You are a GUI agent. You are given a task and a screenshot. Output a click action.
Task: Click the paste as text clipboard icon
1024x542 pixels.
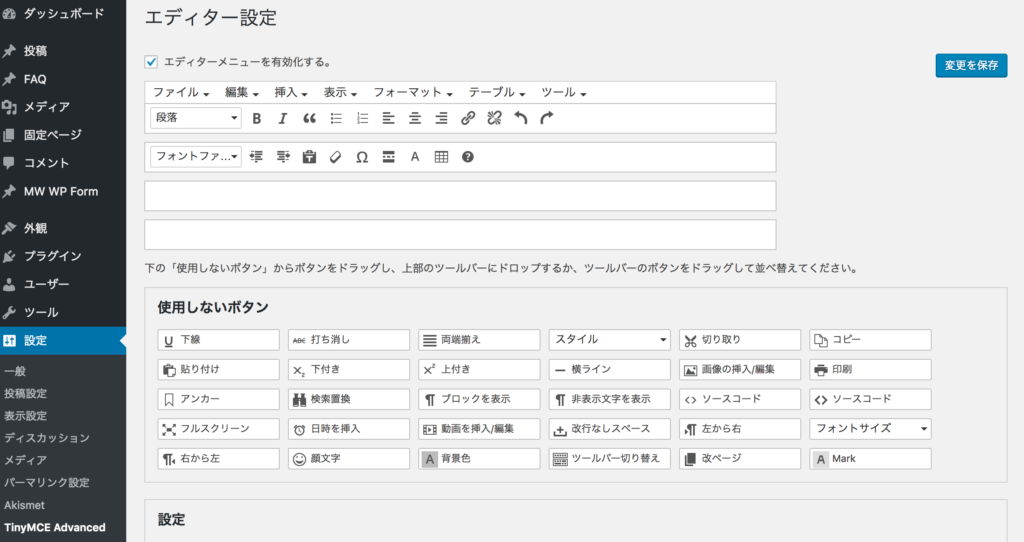pyautogui.click(x=309, y=157)
